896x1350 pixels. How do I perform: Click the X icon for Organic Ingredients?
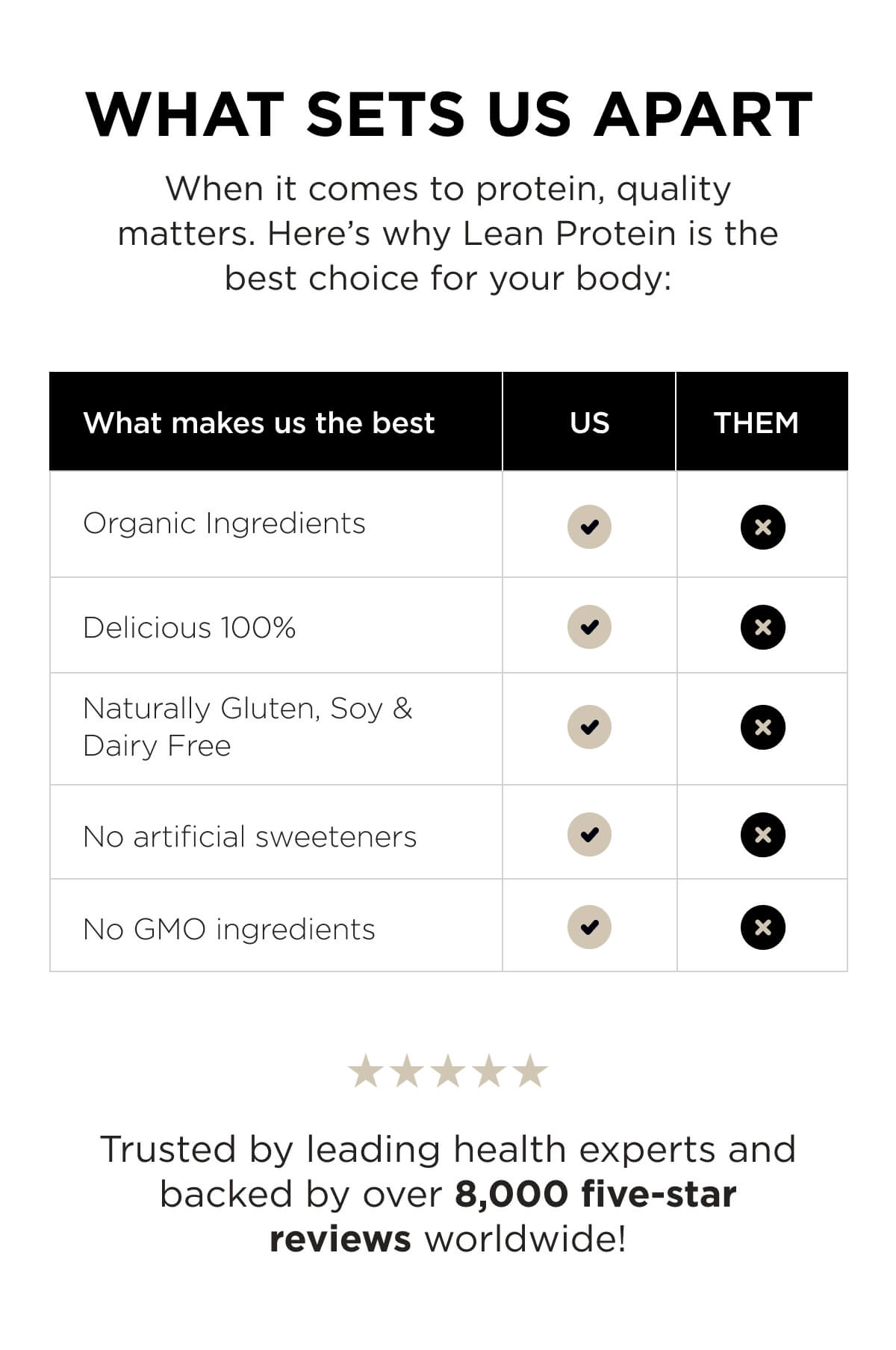tap(762, 527)
